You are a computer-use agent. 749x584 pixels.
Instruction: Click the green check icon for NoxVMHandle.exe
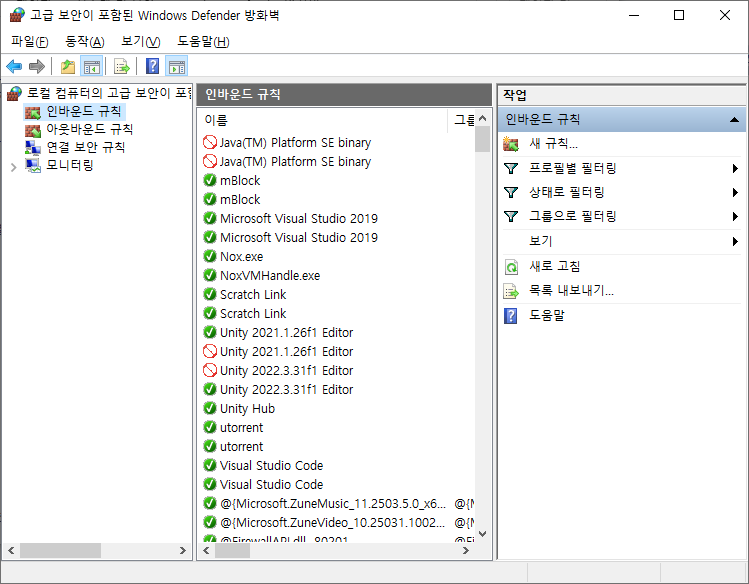[210, 275]
